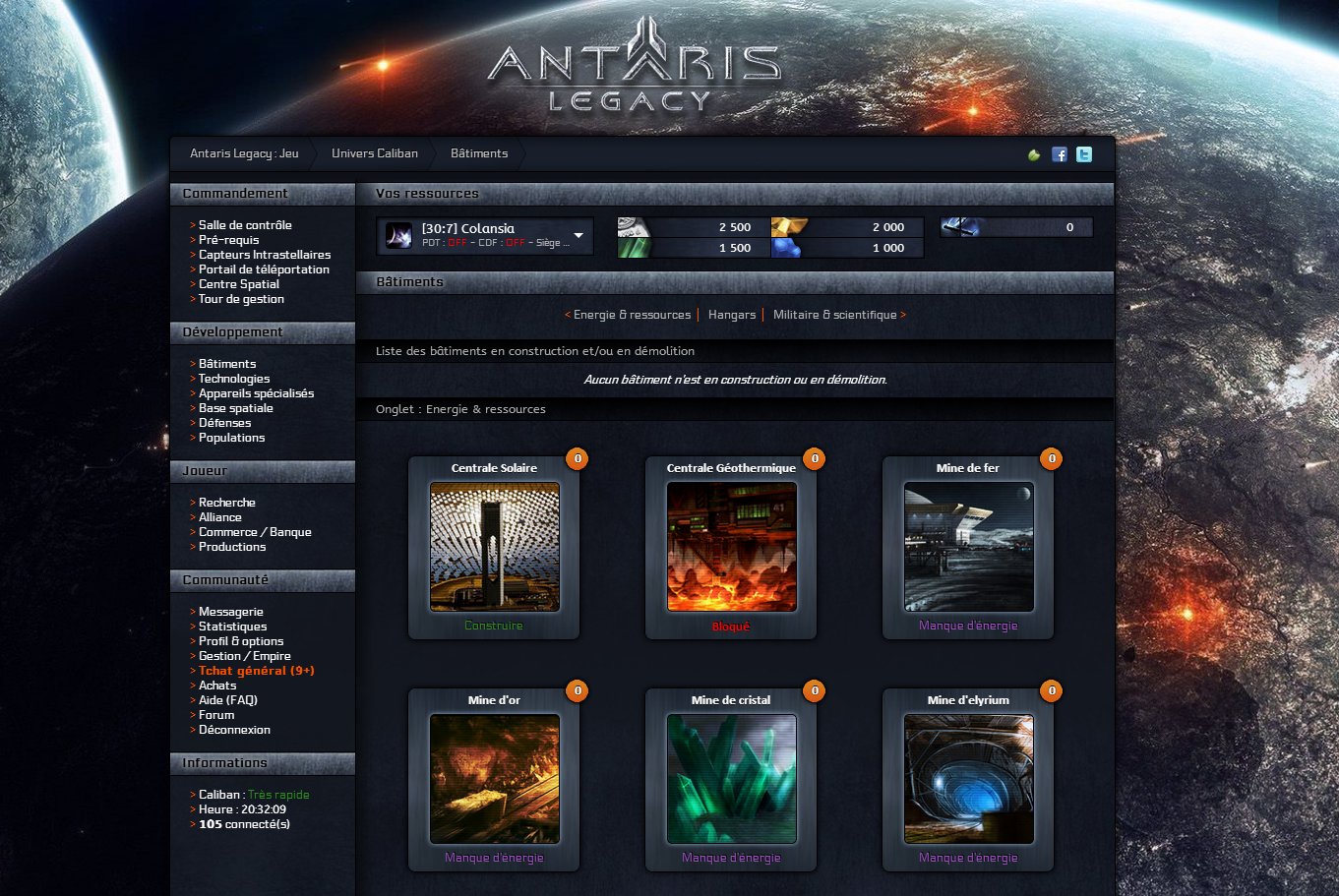Viewport: 1339px width, 896px height.
Task: Click the energy resource icon showing 0
Action: coord(961,227)
